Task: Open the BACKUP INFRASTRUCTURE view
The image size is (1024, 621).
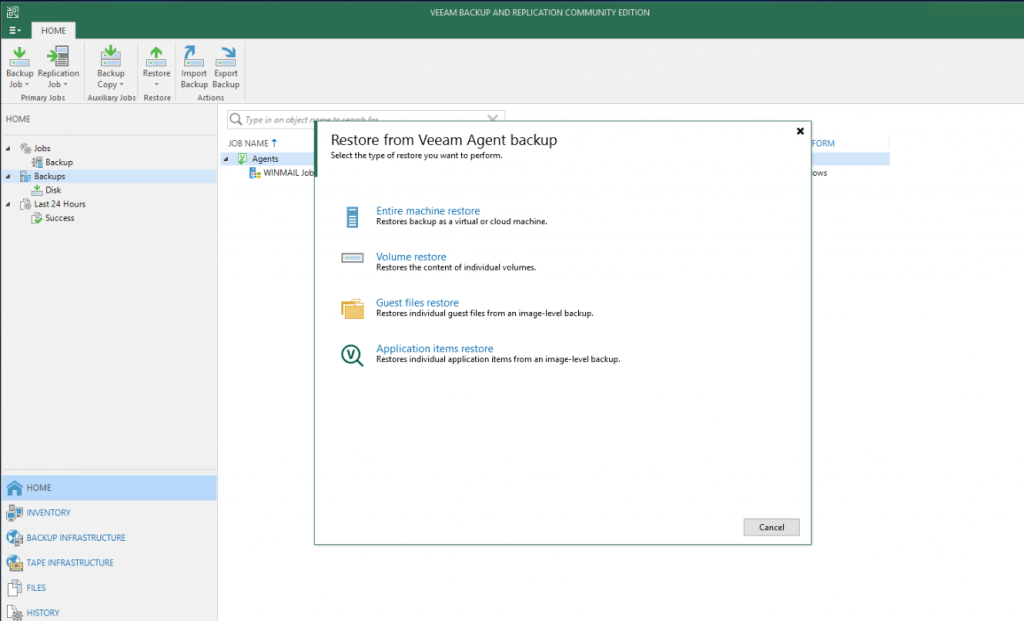Action: coord(75,538)
